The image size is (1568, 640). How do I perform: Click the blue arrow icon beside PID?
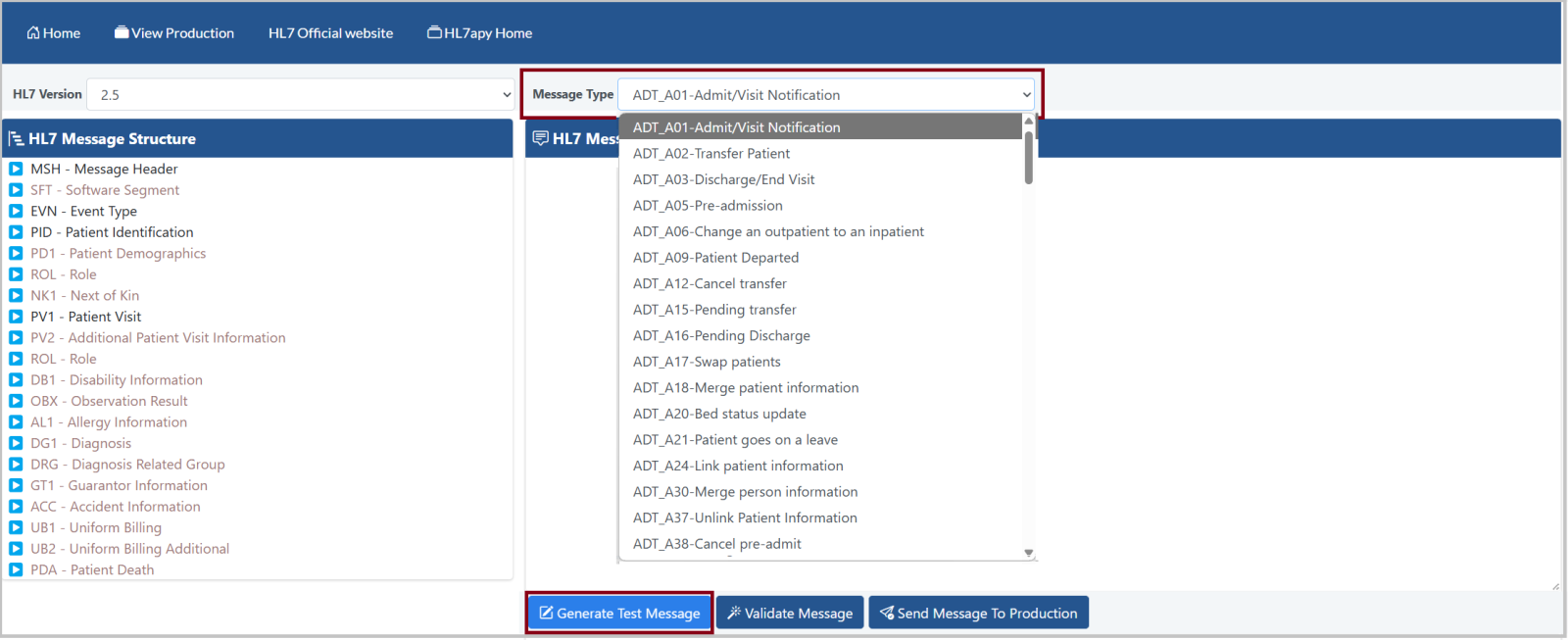point(16,232)
